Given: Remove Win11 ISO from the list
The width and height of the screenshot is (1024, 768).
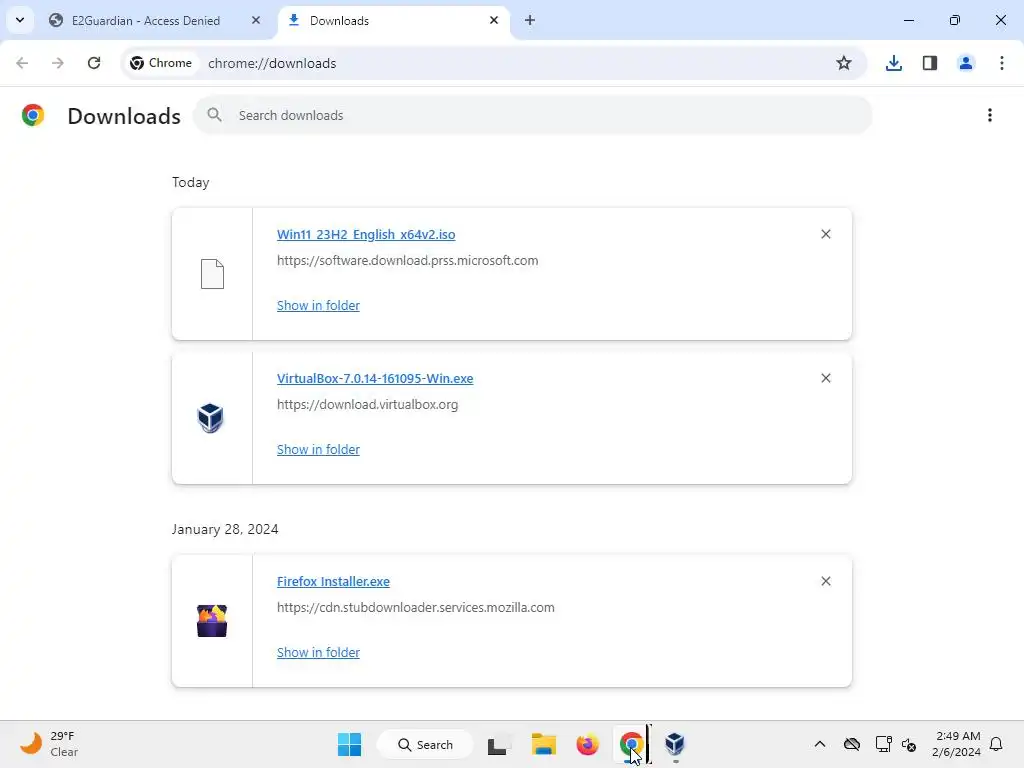Looking at the screenshot, I should tap(825, 234).
